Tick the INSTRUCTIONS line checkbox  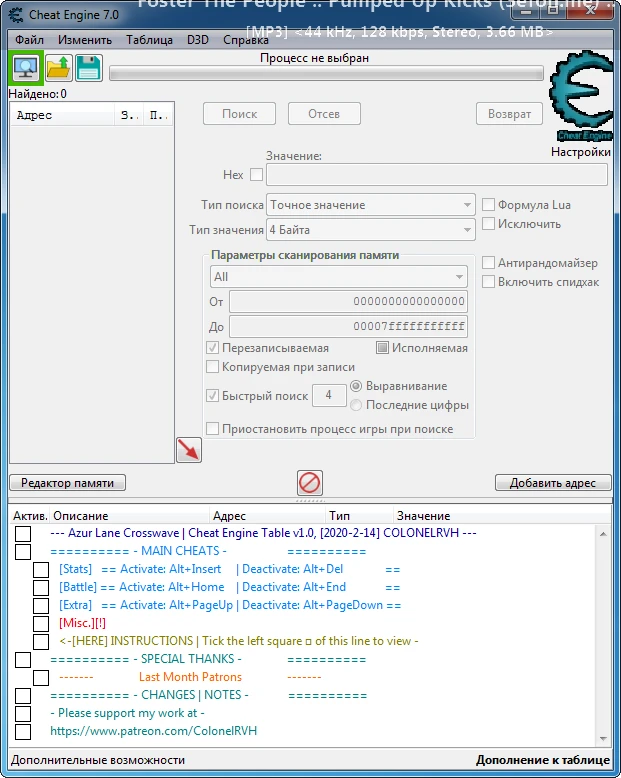click(x=41, y=642)
